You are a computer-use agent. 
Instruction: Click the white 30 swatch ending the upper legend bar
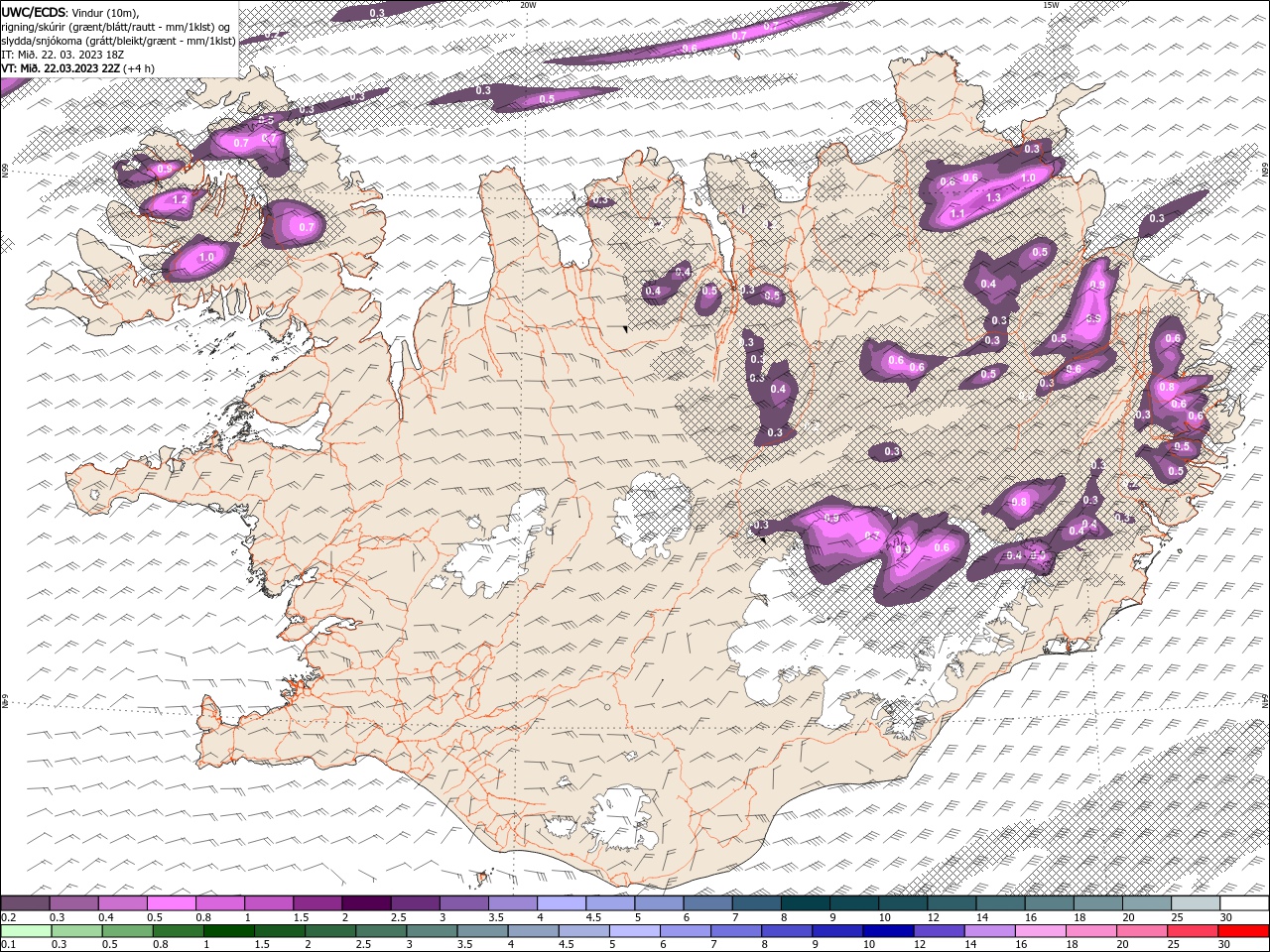(1245, 903)
